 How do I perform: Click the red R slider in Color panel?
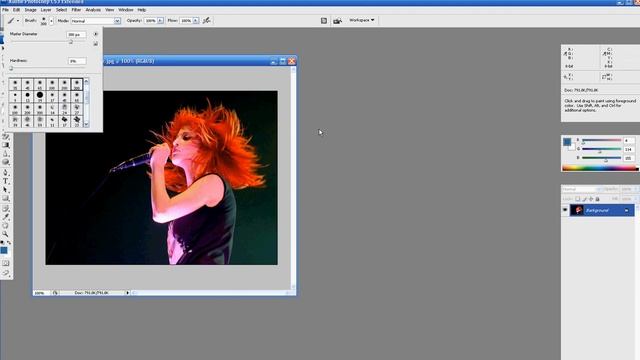601,140
